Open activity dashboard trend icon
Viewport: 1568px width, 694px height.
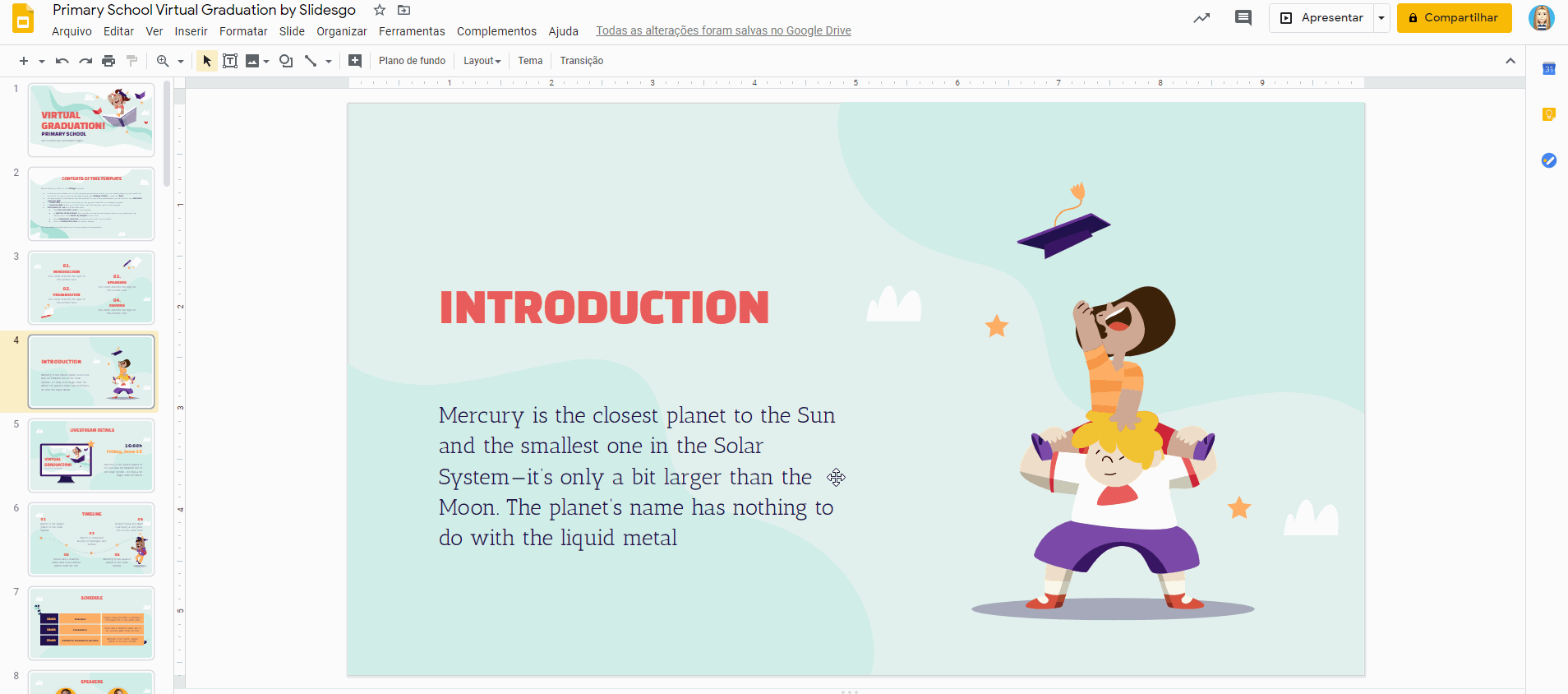pos(1201,18)
